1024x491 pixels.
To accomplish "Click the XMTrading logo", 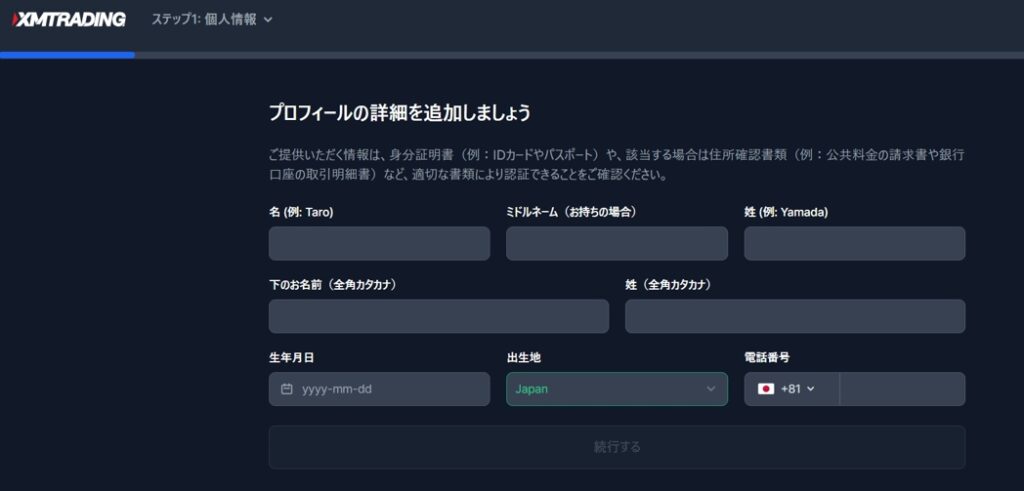I will coord(69,20).
